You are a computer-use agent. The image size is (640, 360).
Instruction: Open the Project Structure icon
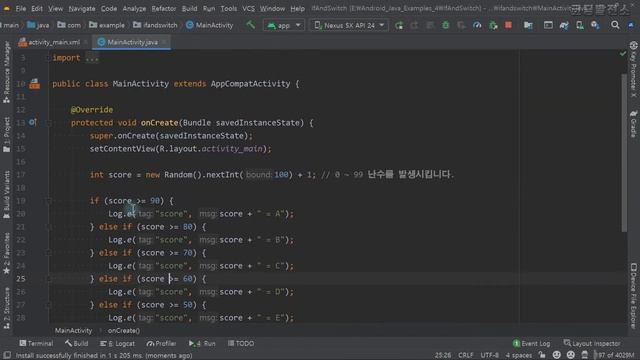pos(528,25)
